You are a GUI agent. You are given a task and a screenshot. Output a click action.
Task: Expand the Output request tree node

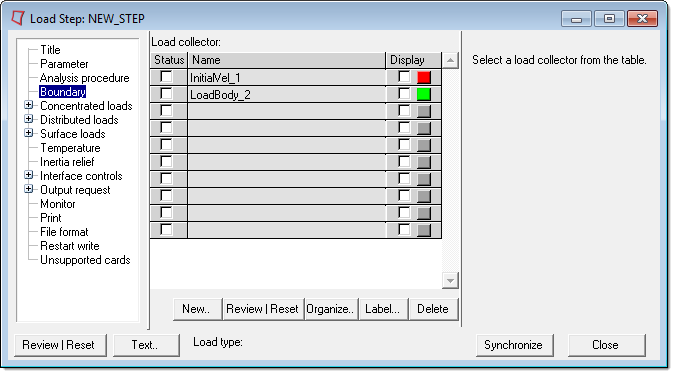tap(29, 189)
